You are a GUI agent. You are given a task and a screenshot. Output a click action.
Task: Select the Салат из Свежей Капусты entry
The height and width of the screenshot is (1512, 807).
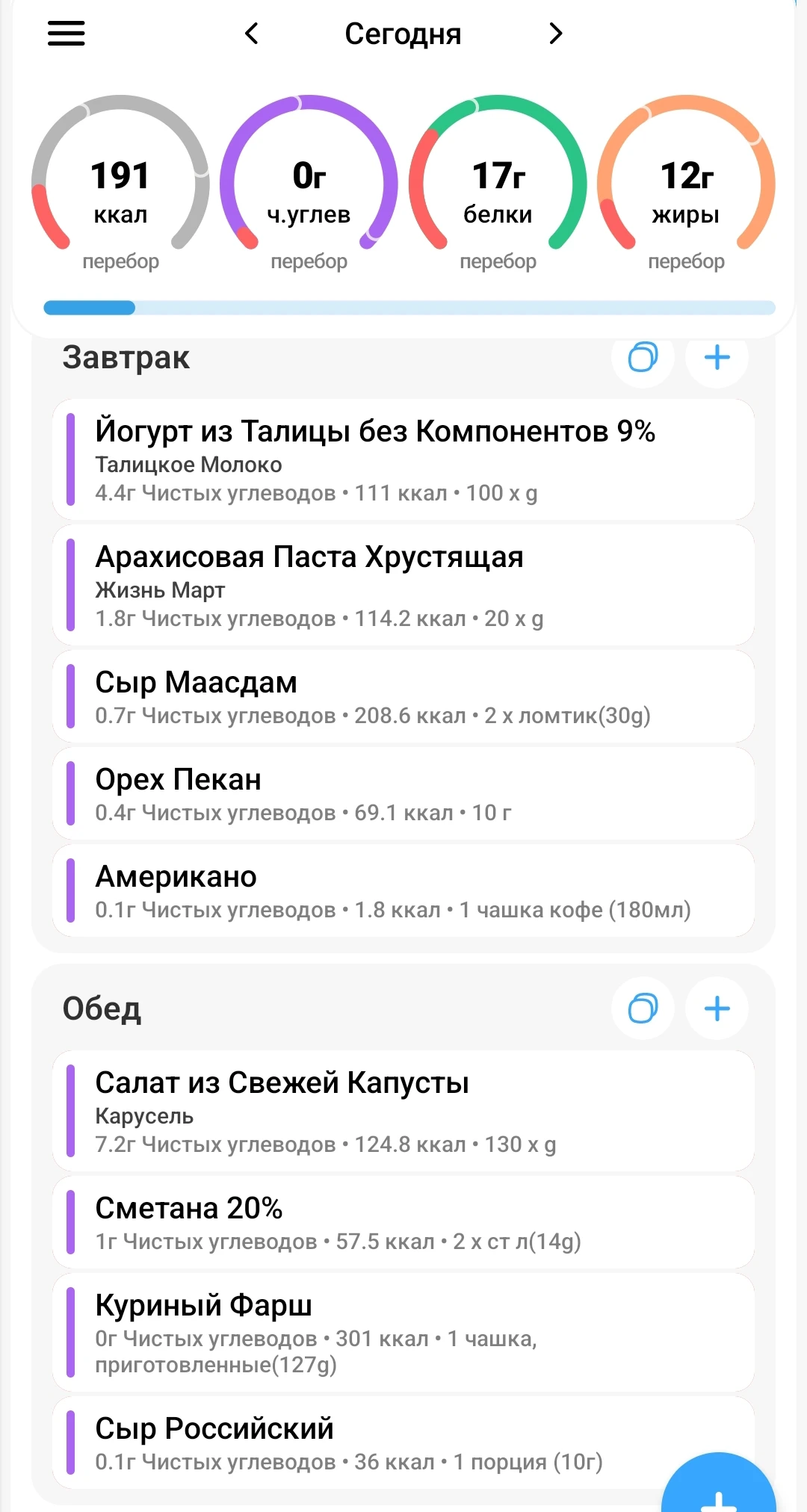pos(403,1112)
